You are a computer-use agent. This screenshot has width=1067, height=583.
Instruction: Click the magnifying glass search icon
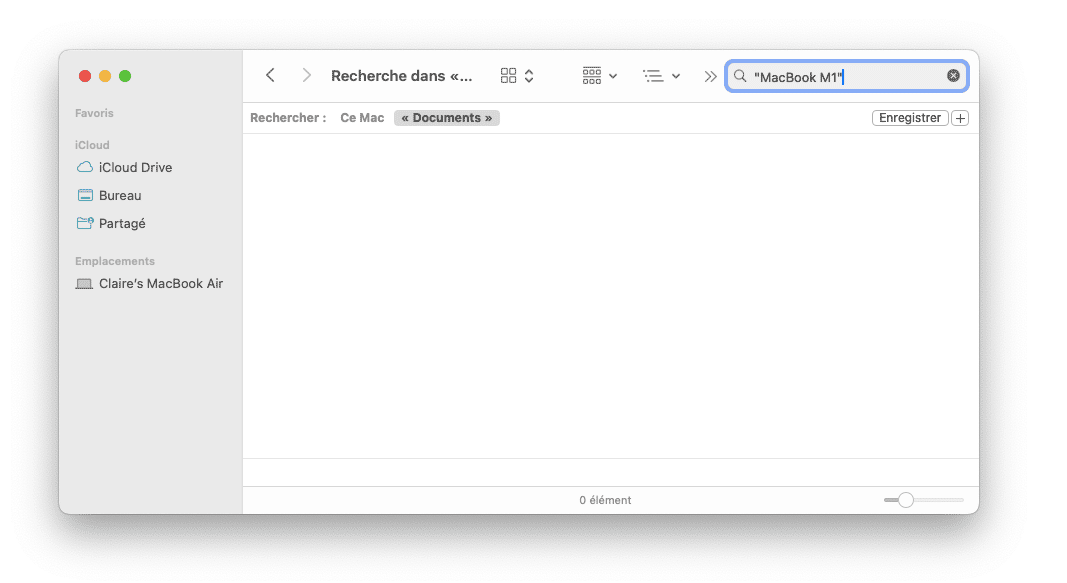pyautogui.click(x=740, y=76)
